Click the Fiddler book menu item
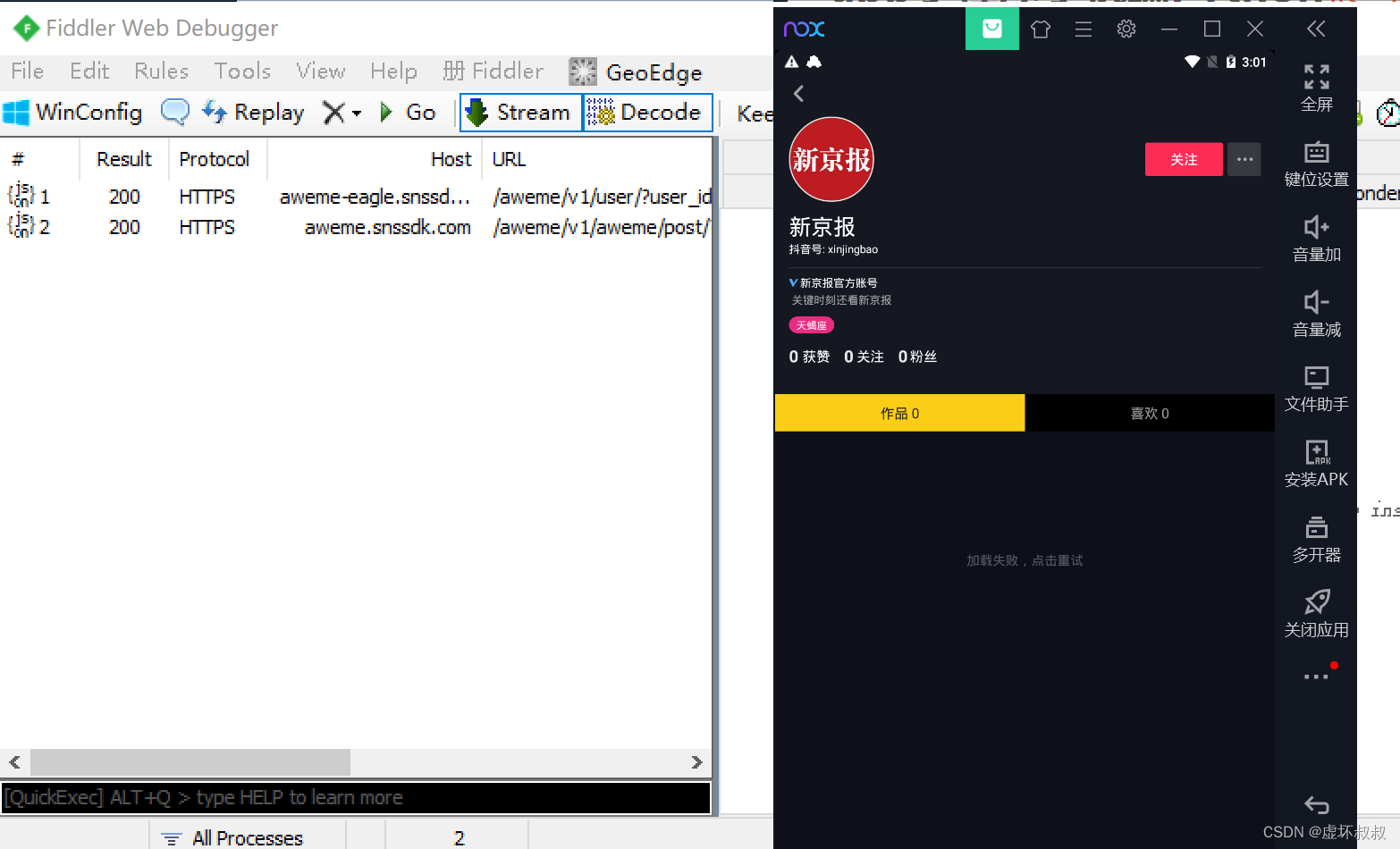Image resolution: width=1400 pixels, height=849 pixels. (493, 71)
